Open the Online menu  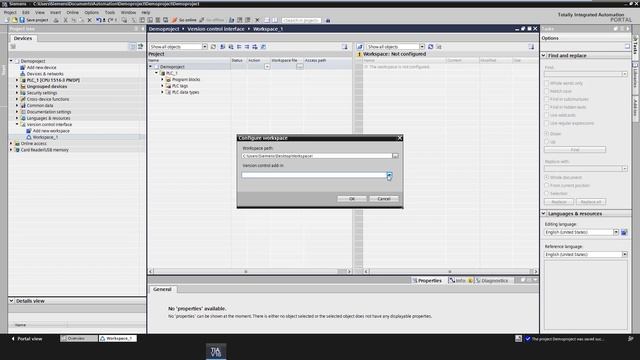(72, 13)
